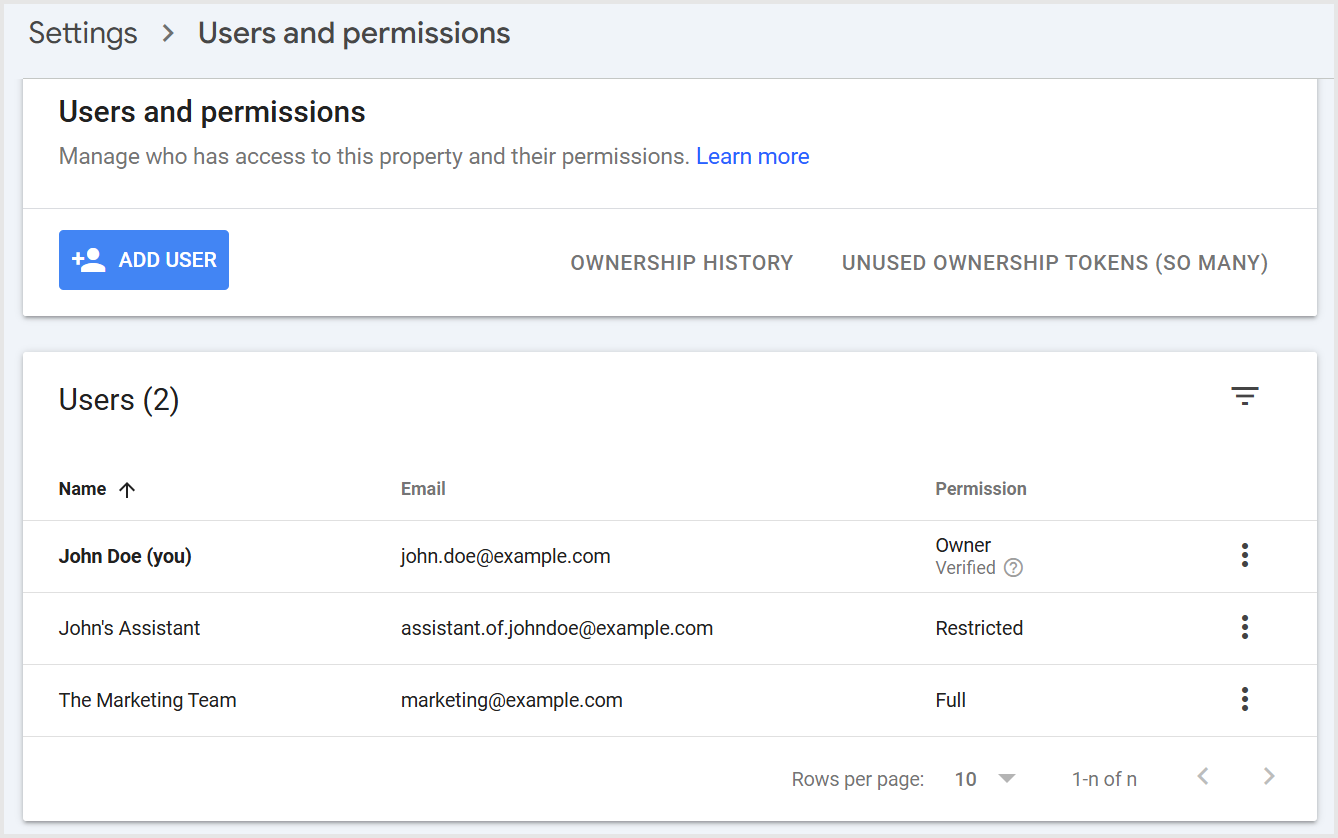This screenshot has width=1338, height=838.
Task: Click the Name column sort arrow
Action: 127,490
